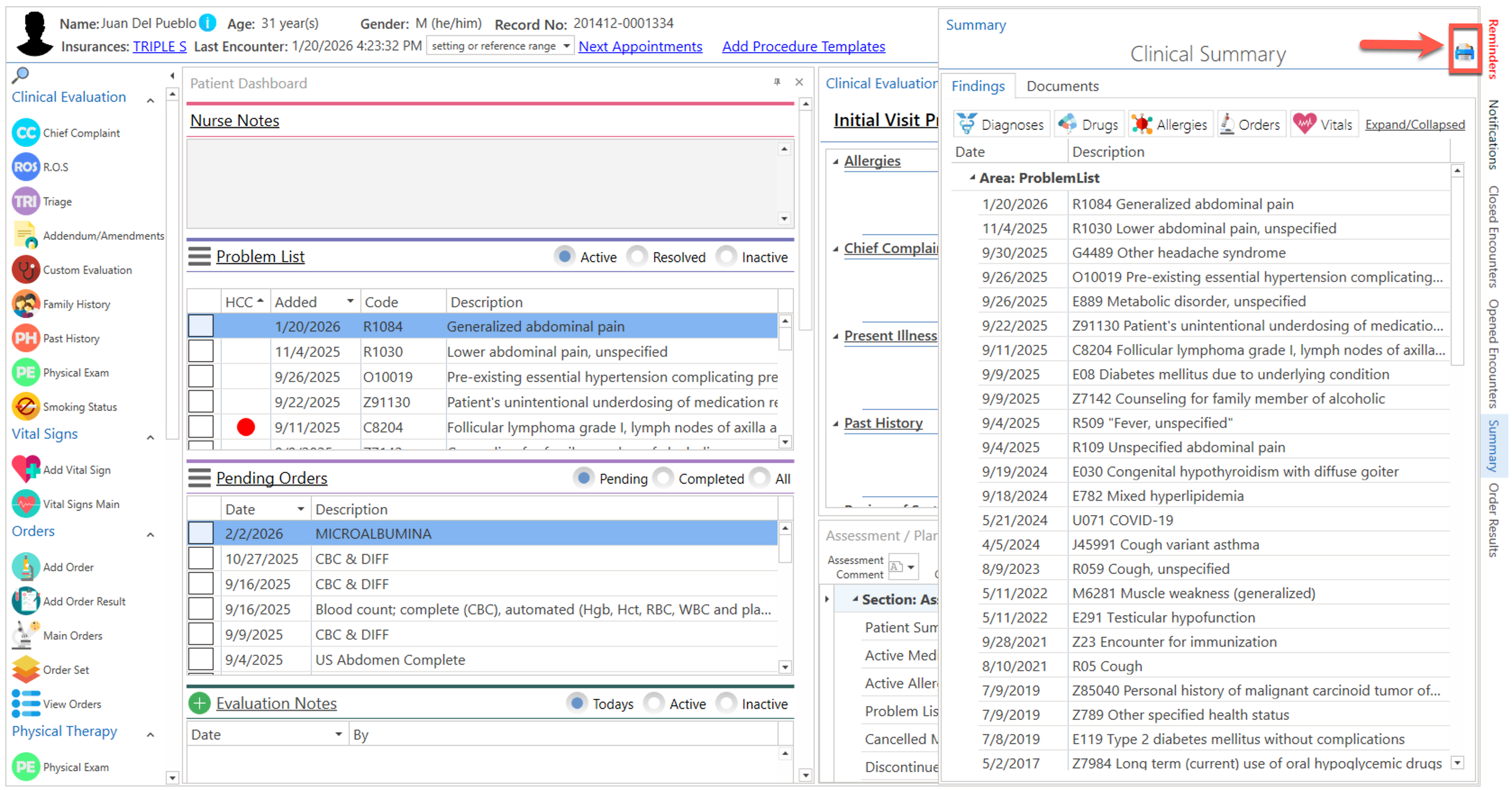The image size is (1512, 790).
Task: Click the Smoking Status icon
Action: click(26, 407)
